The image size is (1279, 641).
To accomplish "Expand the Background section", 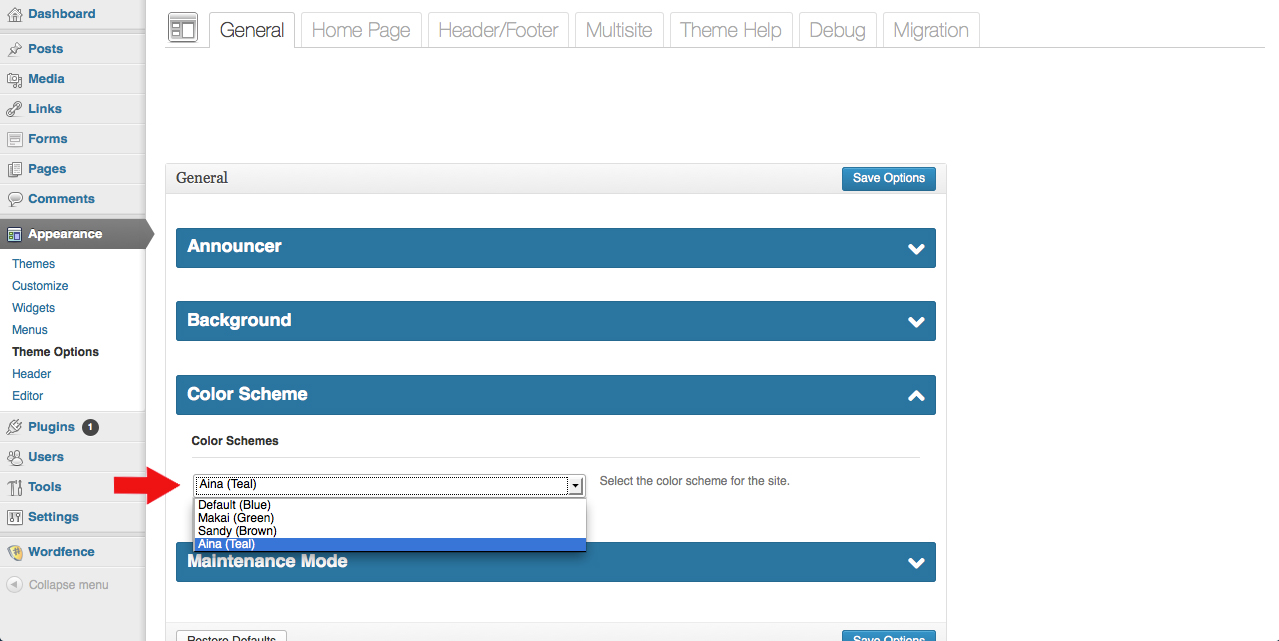I will [x=915, y=322].
